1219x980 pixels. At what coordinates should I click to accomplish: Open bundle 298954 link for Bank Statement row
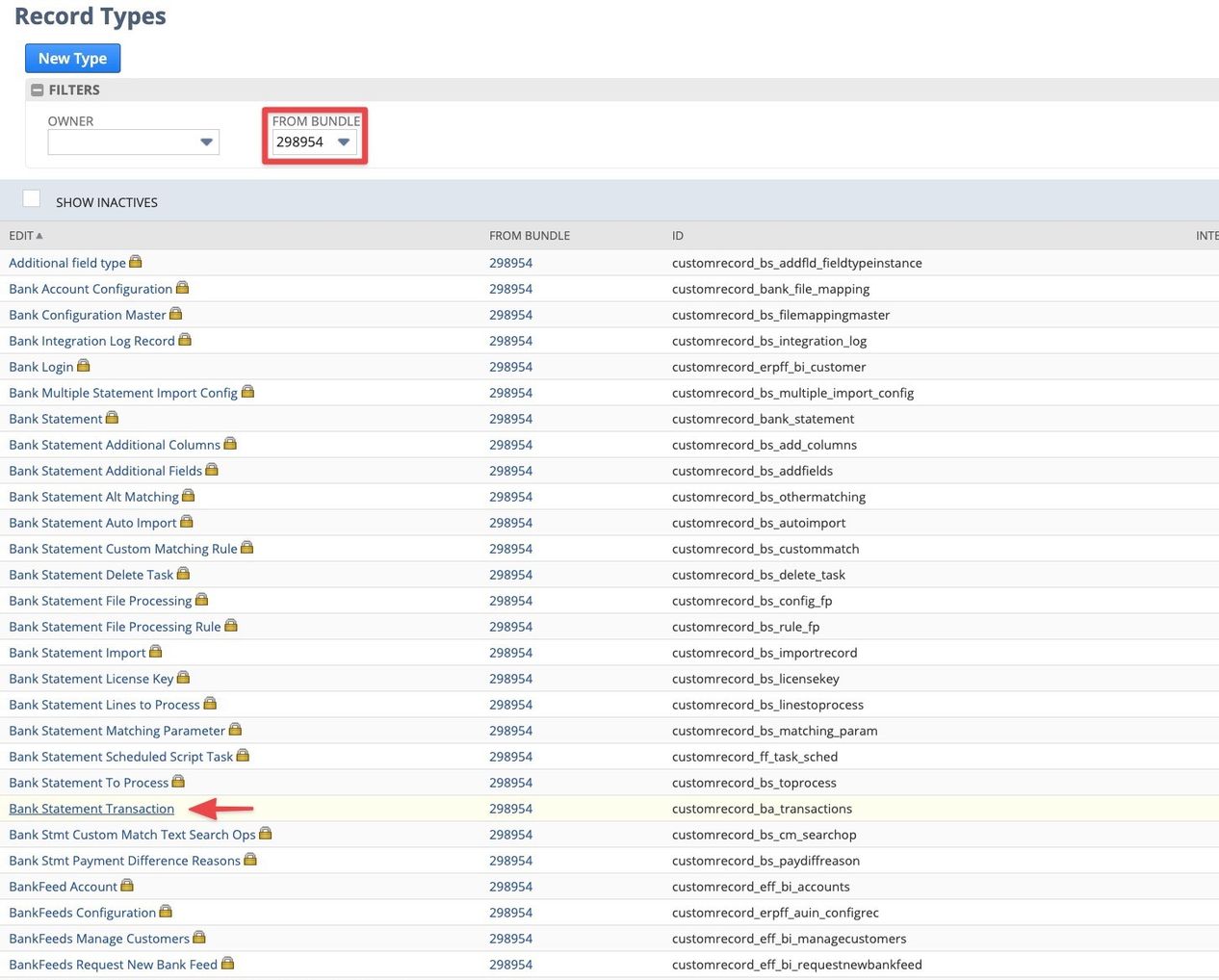(x=510, y=419)
